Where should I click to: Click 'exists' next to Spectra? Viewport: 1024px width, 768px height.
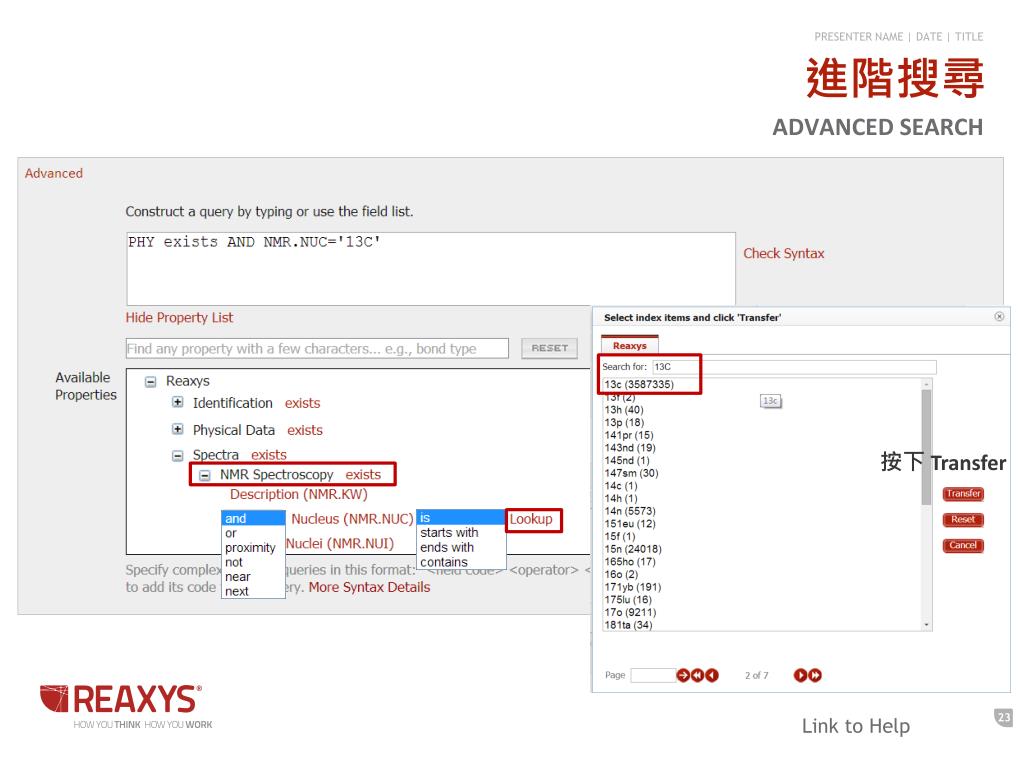click(x=268, y=455)
